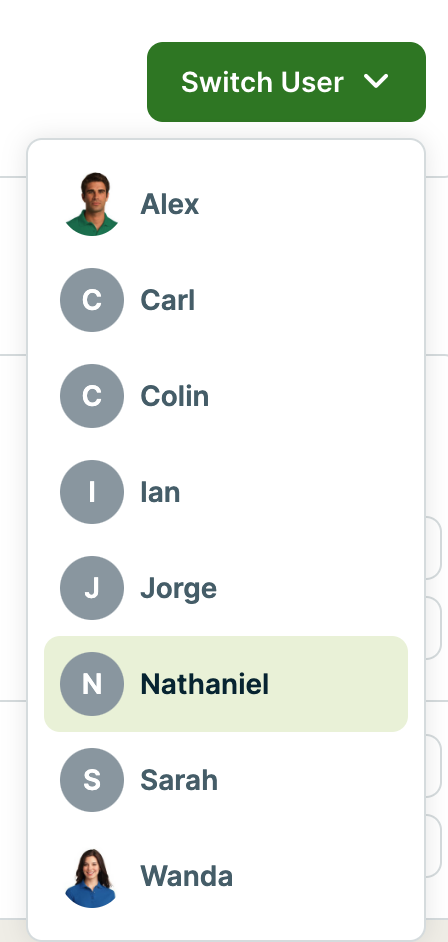
Task: Switch to user Sarah
Action: pos(226,780)
